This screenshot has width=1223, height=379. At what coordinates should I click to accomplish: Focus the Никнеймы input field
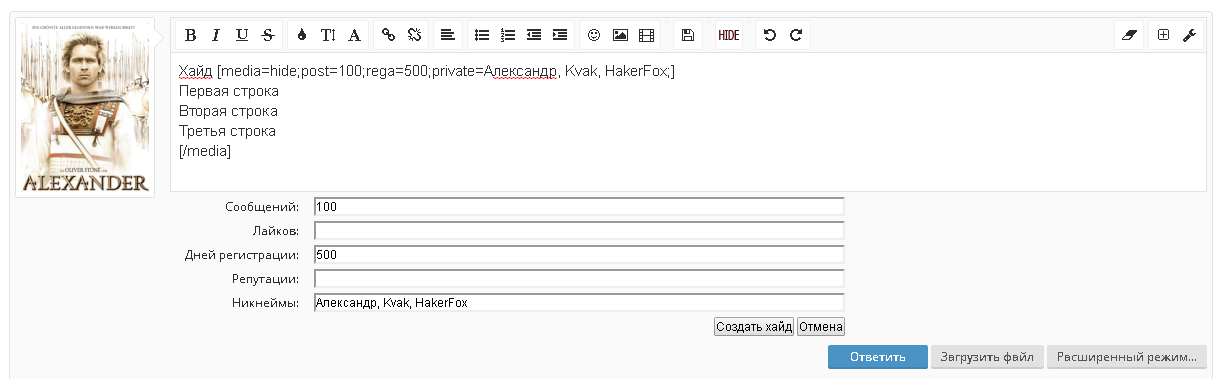coord(579,302)
